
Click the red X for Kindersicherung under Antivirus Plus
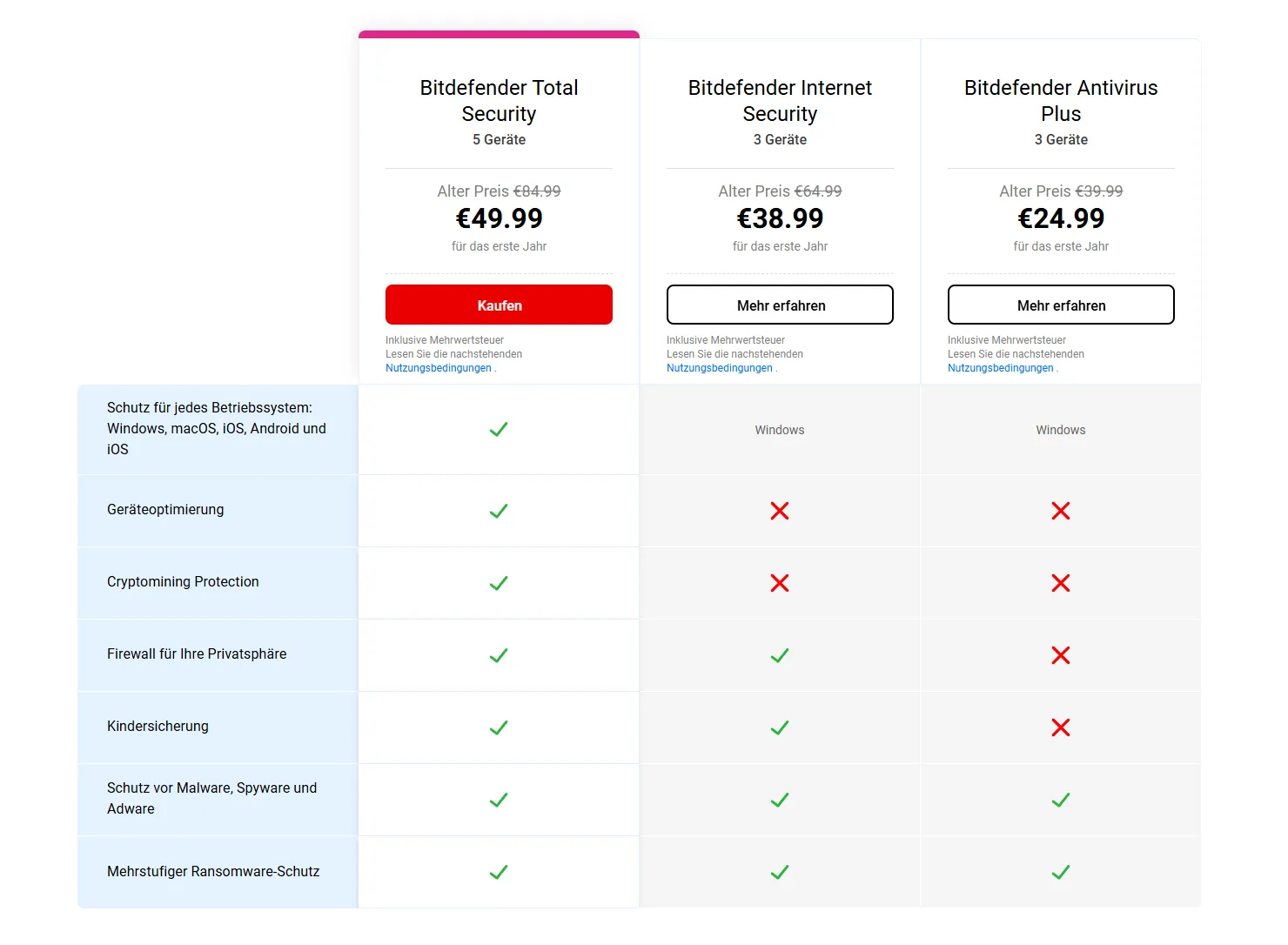[1061, 727]
